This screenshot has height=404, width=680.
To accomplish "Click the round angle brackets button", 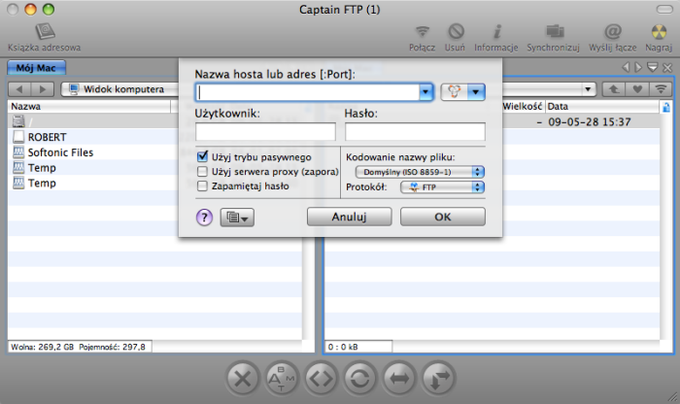I will click(x=320, y=378).
